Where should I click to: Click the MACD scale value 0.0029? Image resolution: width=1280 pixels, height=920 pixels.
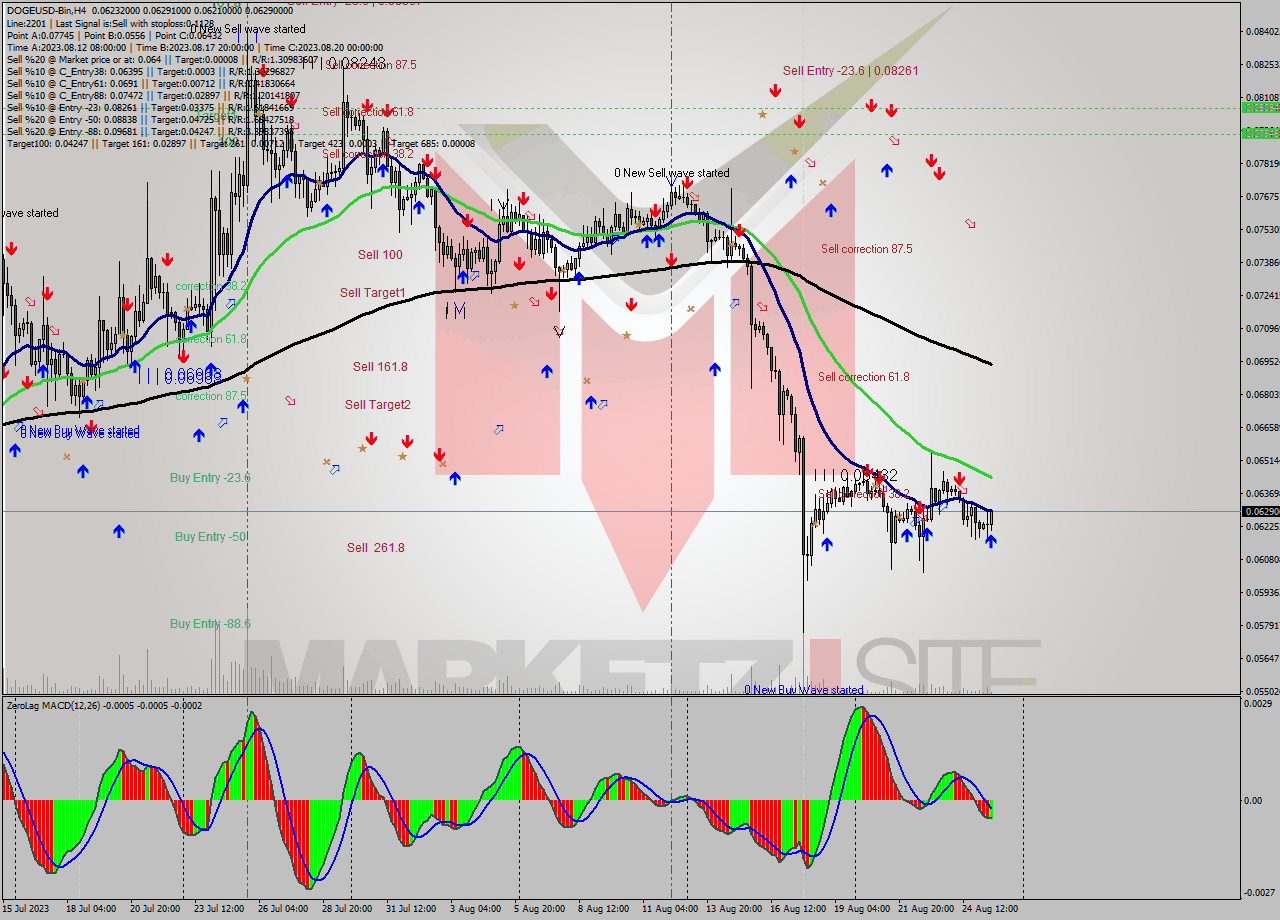pos(1259,705)
